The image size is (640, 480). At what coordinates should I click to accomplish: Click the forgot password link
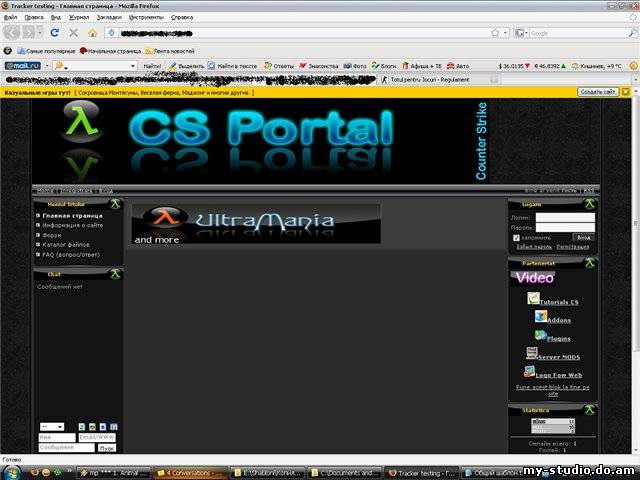(534, 247)
